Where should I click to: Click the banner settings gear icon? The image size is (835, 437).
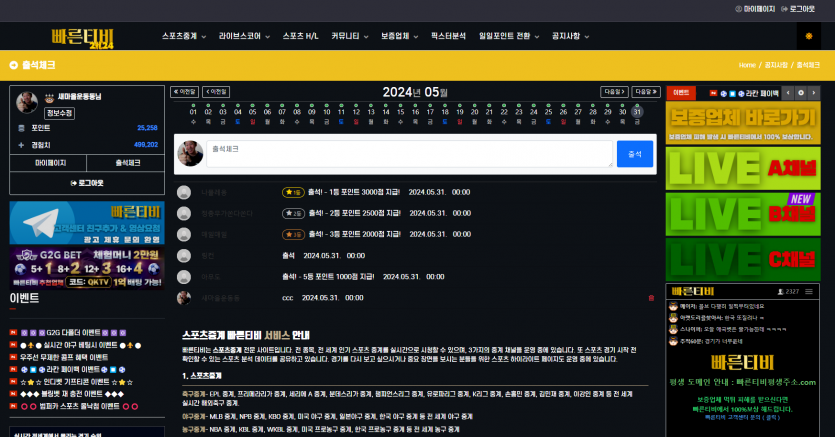click(801, 93)
